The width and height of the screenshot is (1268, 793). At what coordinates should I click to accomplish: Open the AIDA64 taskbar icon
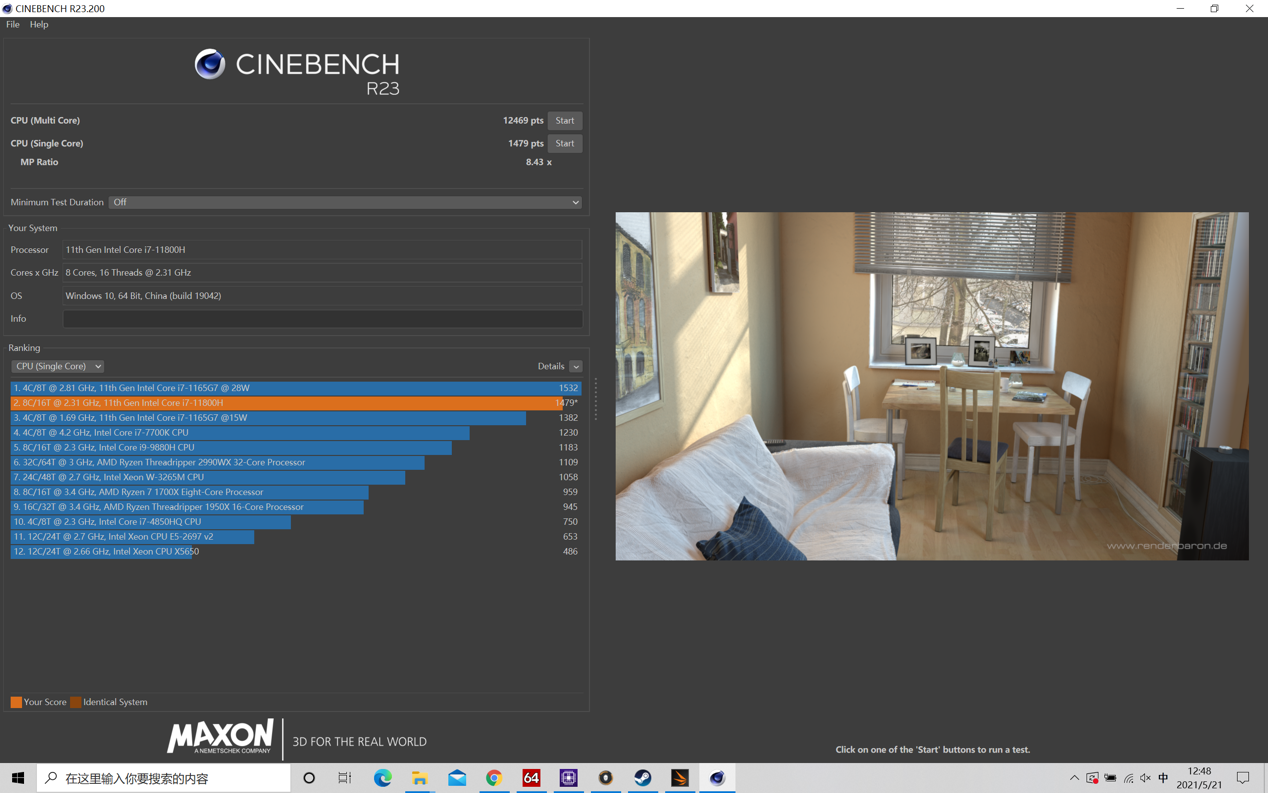click(531, 778)
